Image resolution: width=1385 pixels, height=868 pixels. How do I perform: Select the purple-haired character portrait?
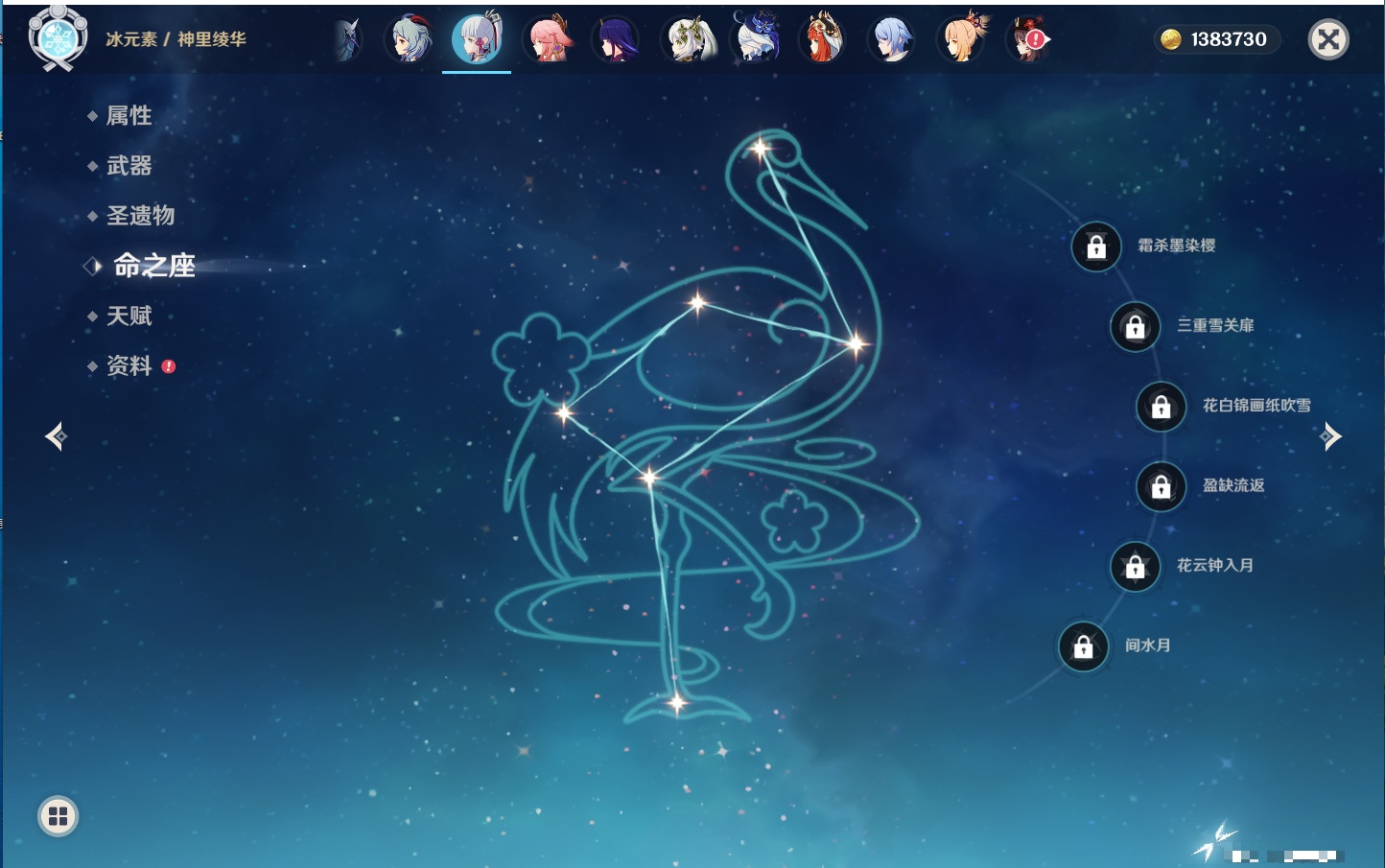616,40
